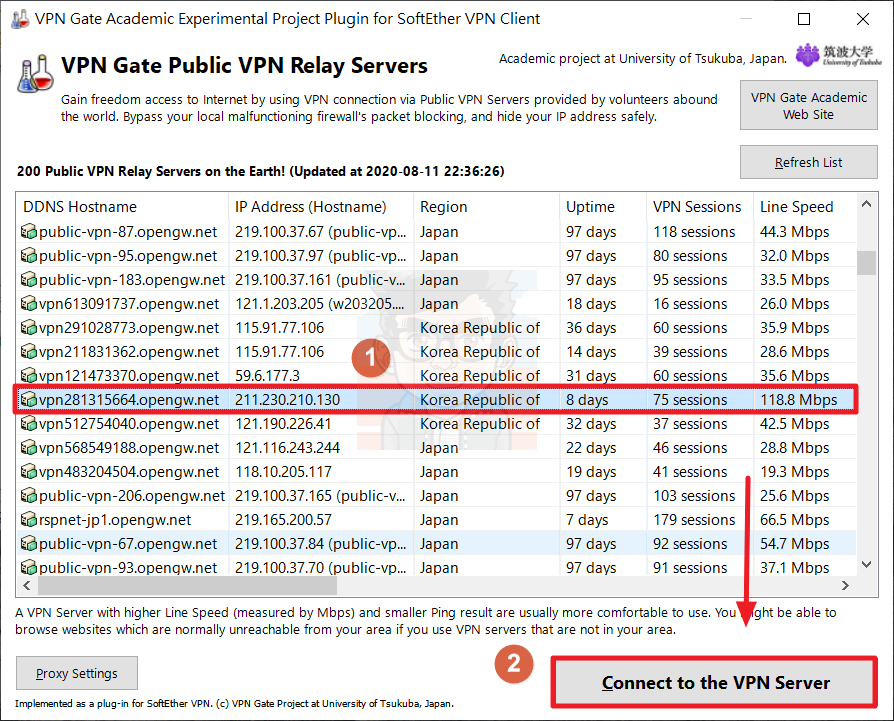The height and width of the screenshot is (721, 894).
Task: Click server icon for public-vpn-93.opengw.net
Action: [29, 568]
